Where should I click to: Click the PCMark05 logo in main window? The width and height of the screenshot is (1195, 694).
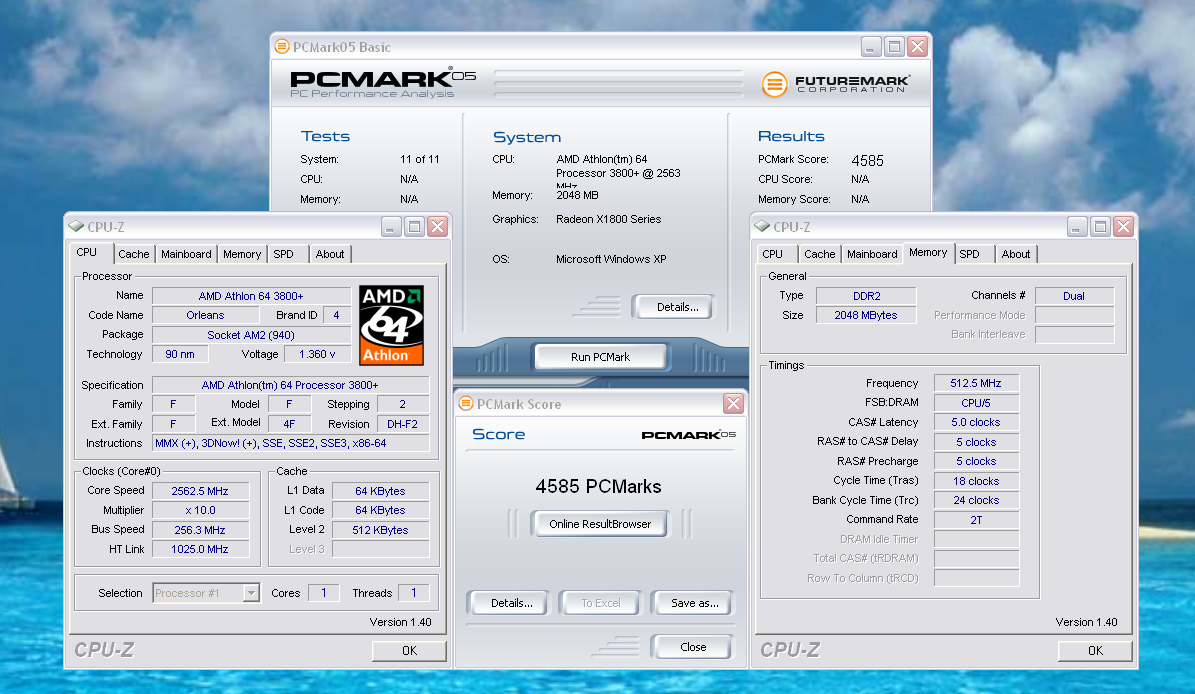383,82
